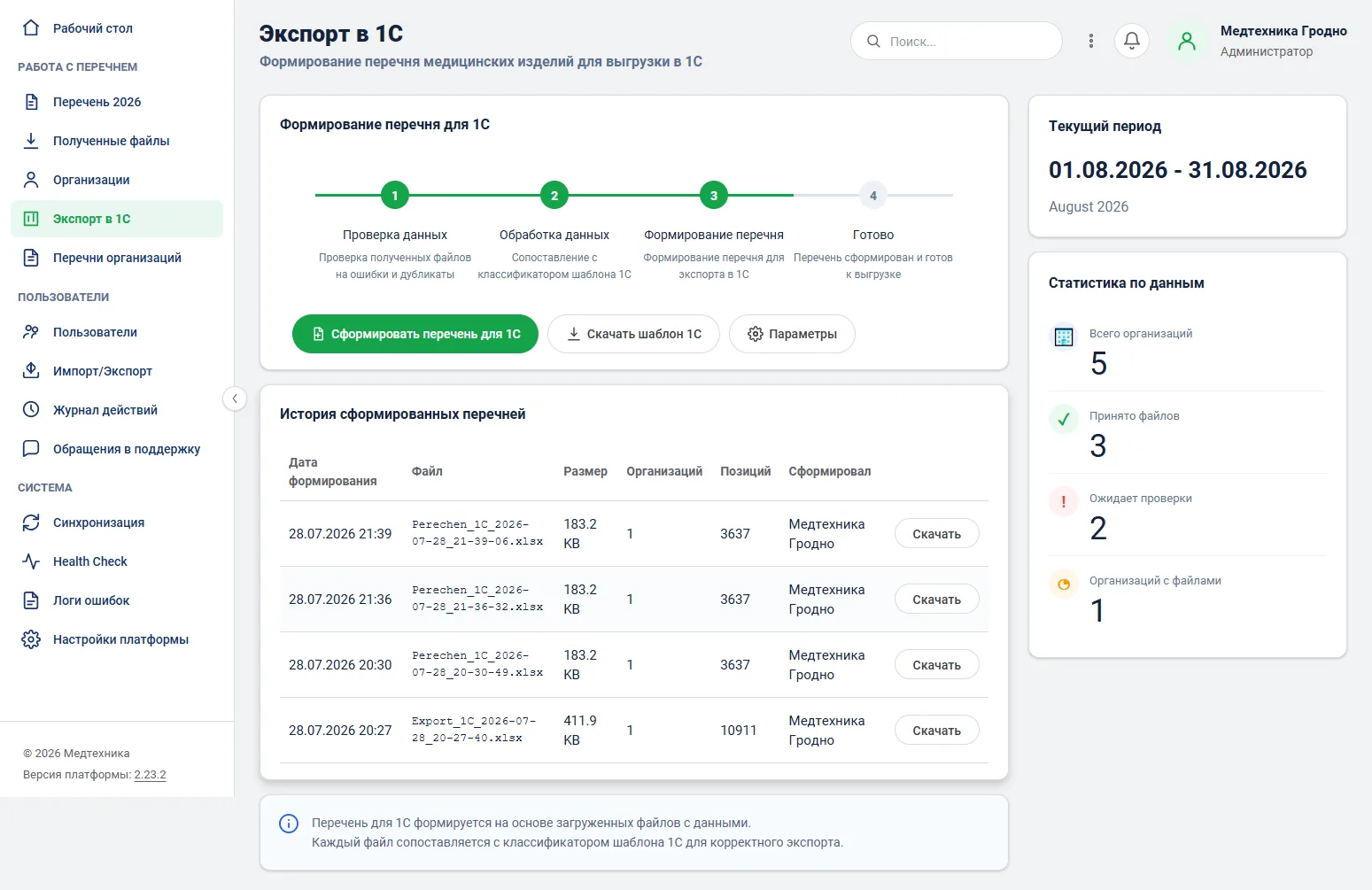Download the file from 28.07.2026 20:30
Viewport: 1372px width, 890px height.
click(x=936, y=665)
